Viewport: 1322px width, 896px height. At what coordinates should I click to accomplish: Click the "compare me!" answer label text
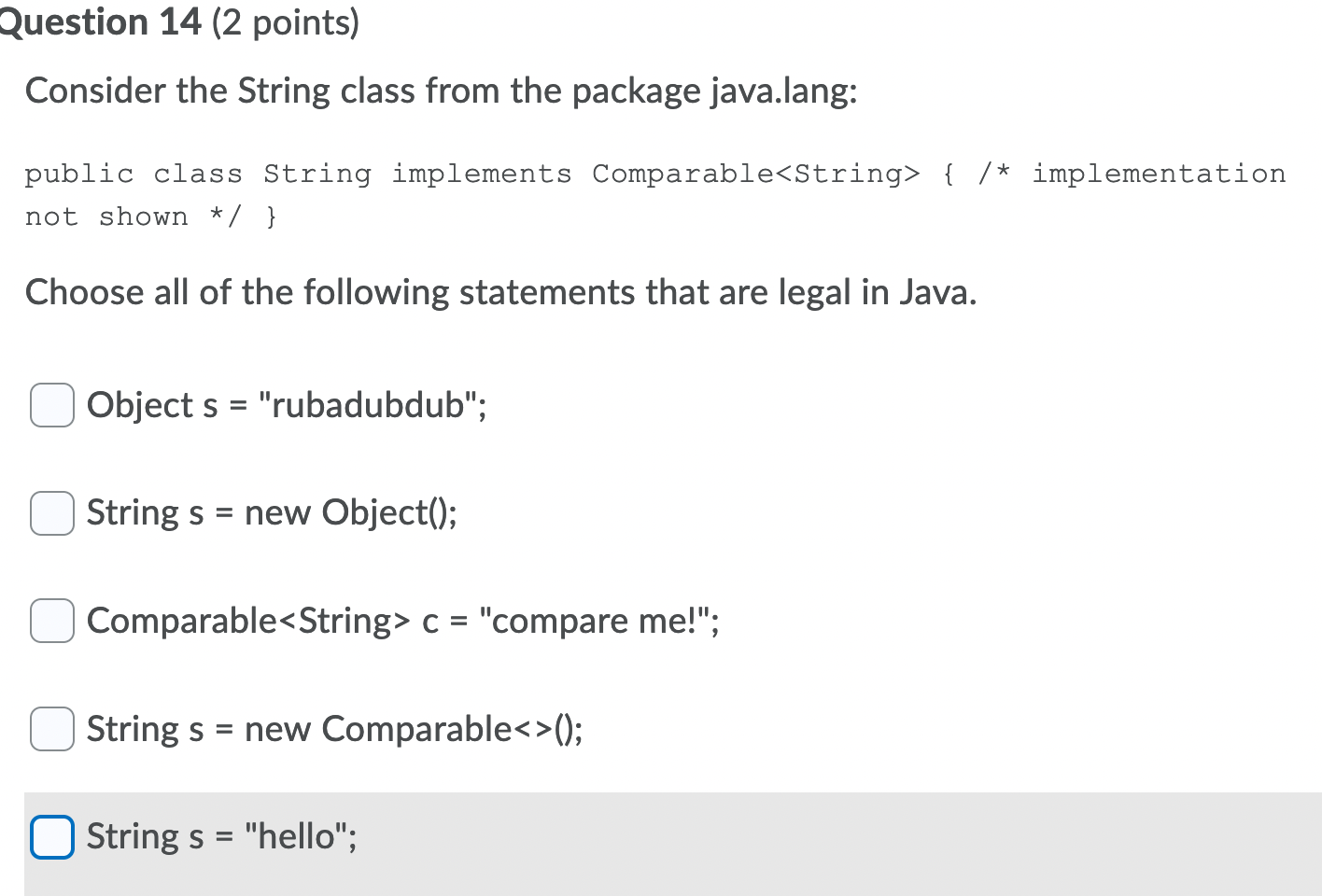tap(598, 621)
